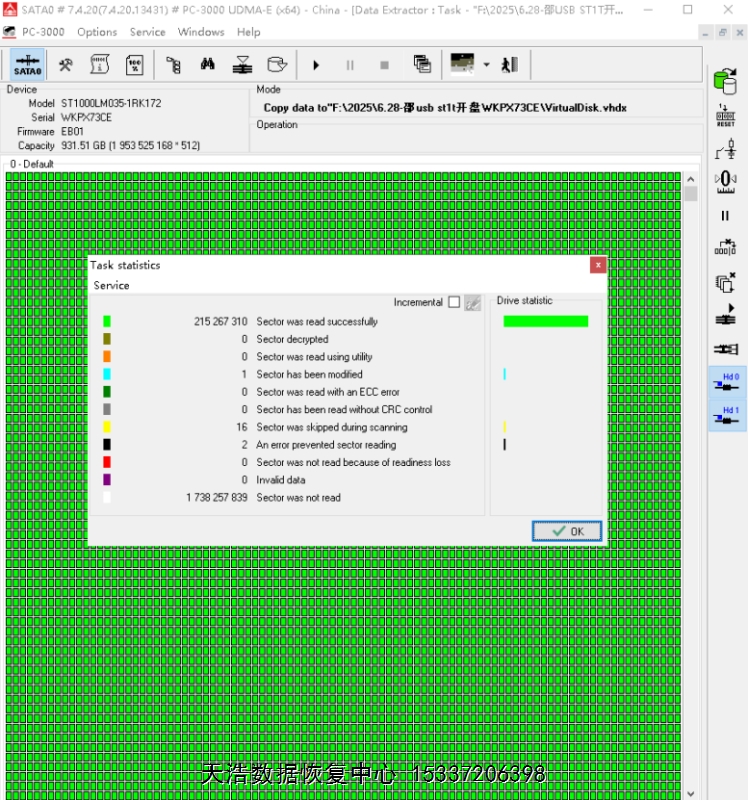Click the 100% test toolbar icon

coord(134,65)
